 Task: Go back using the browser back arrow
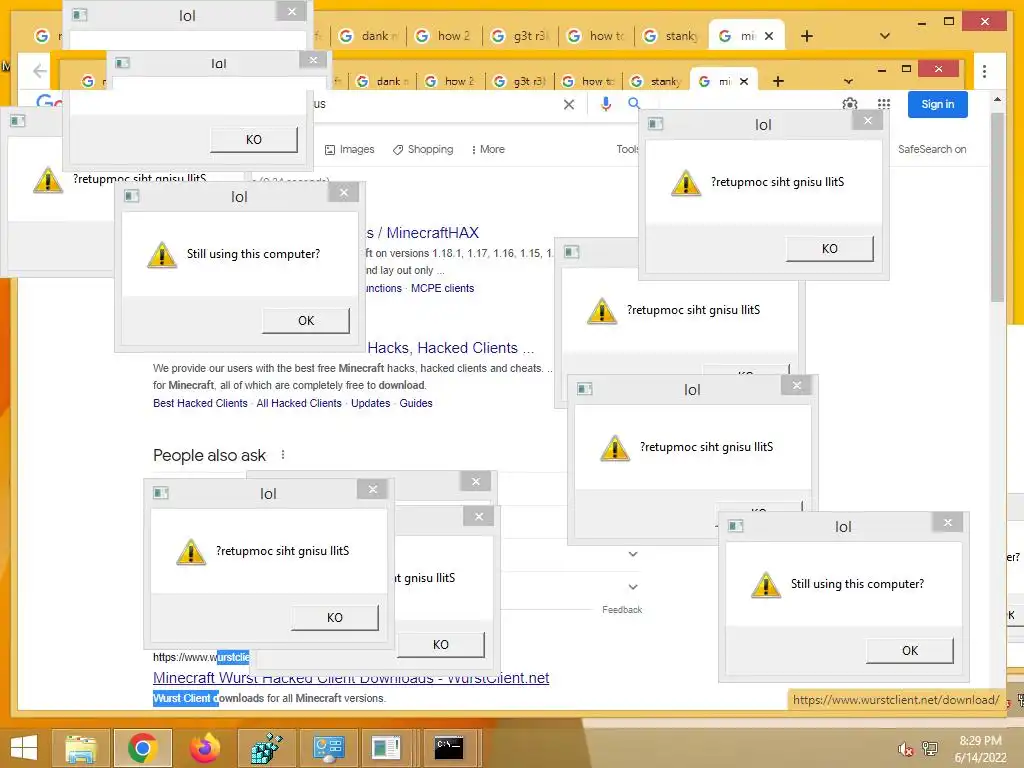[40, 71]
